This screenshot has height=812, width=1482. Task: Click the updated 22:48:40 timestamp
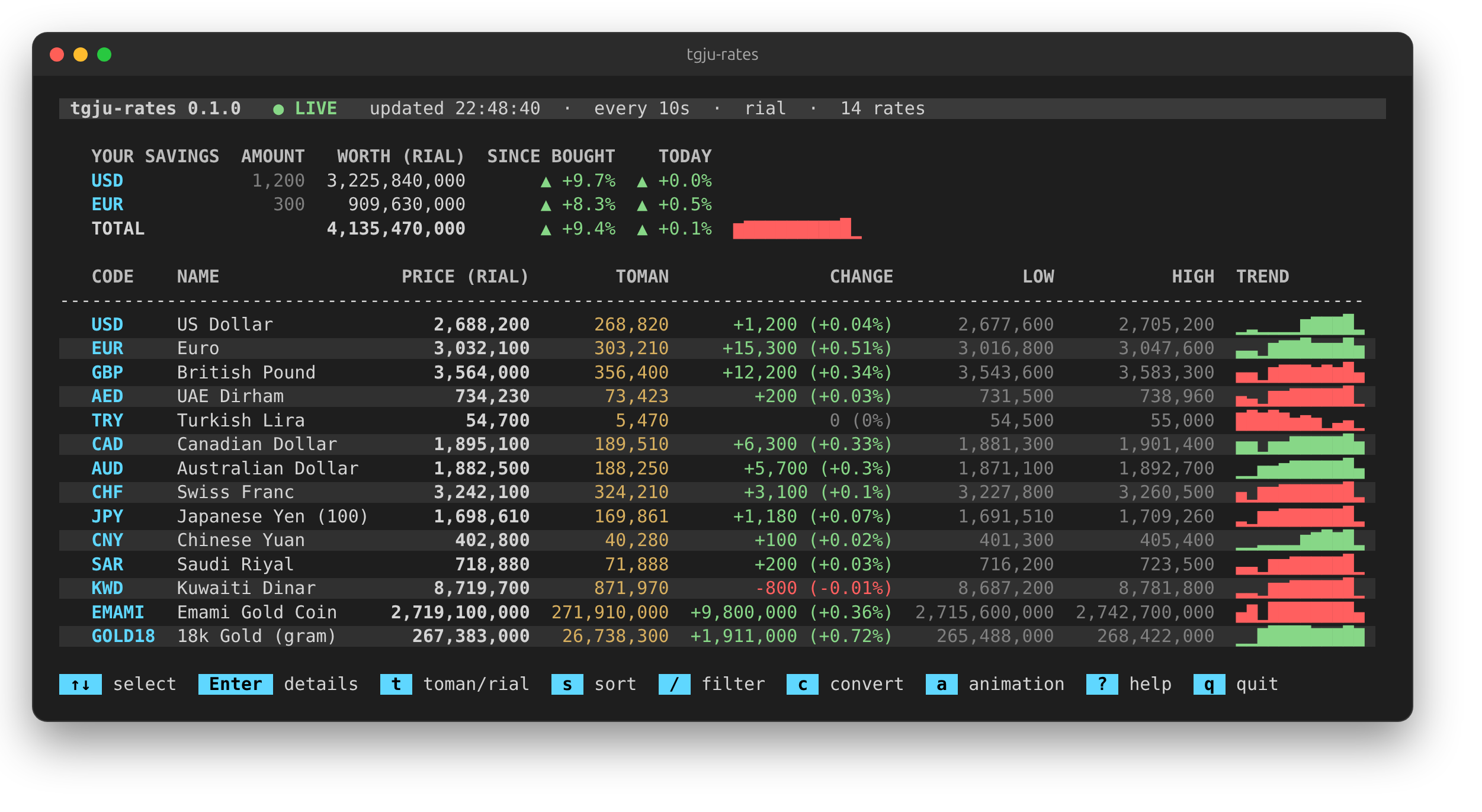pyautogui.click(x=455, y=108)
